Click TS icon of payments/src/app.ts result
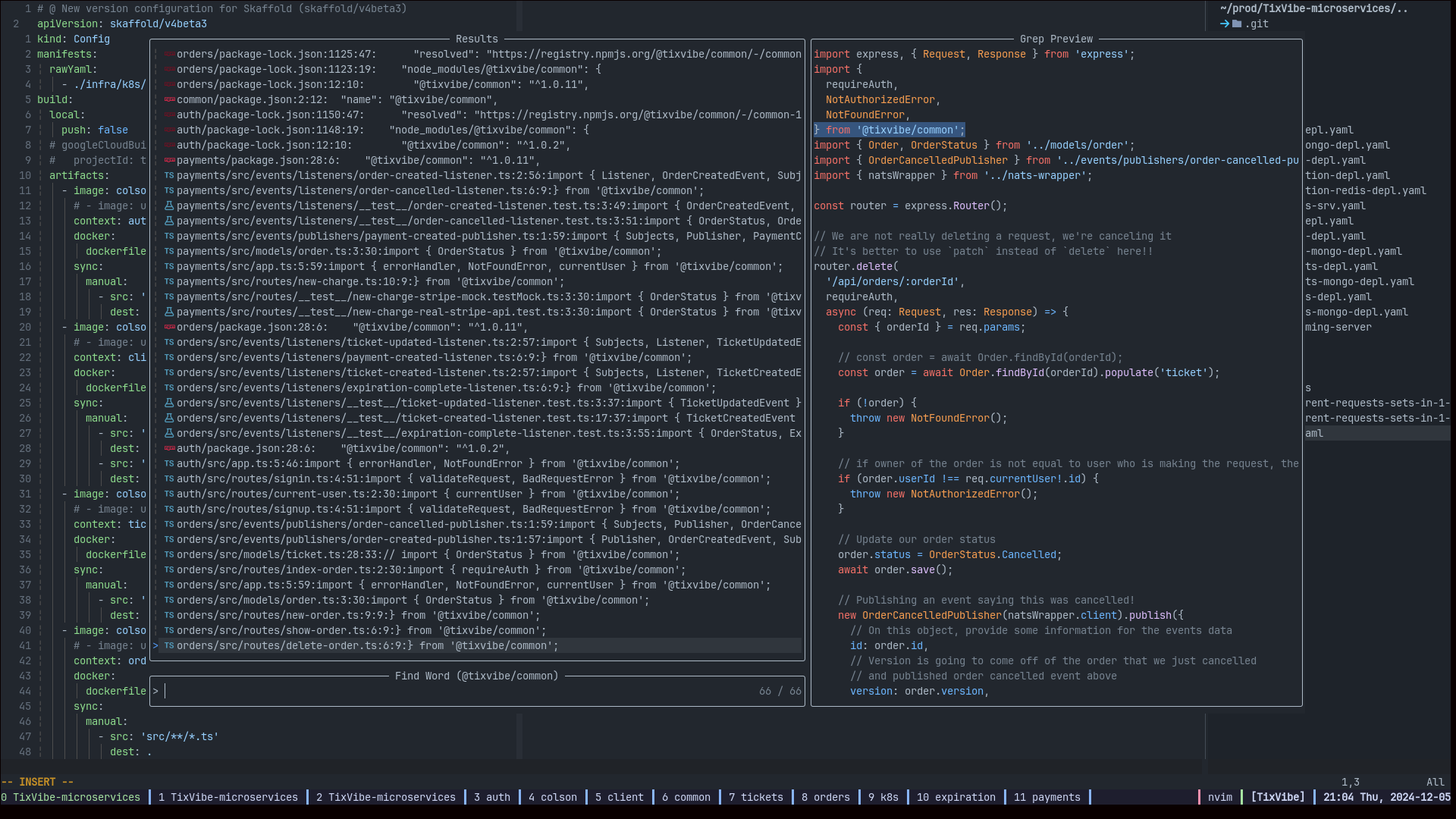The height and width of the screenshot is (819, 1456). (170, 266)
